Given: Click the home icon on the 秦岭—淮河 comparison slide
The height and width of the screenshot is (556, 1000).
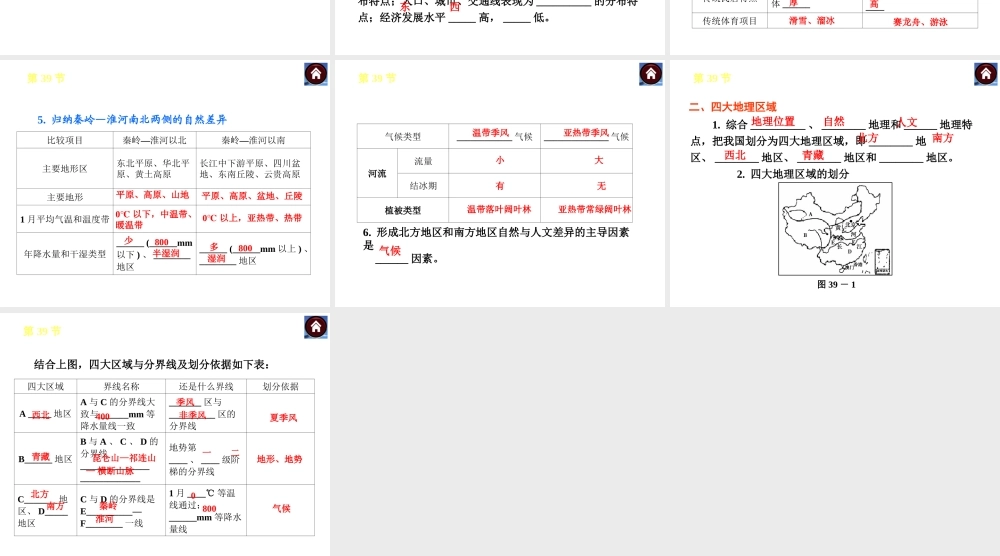Looking at the screenshot, I should click(316, 74).
